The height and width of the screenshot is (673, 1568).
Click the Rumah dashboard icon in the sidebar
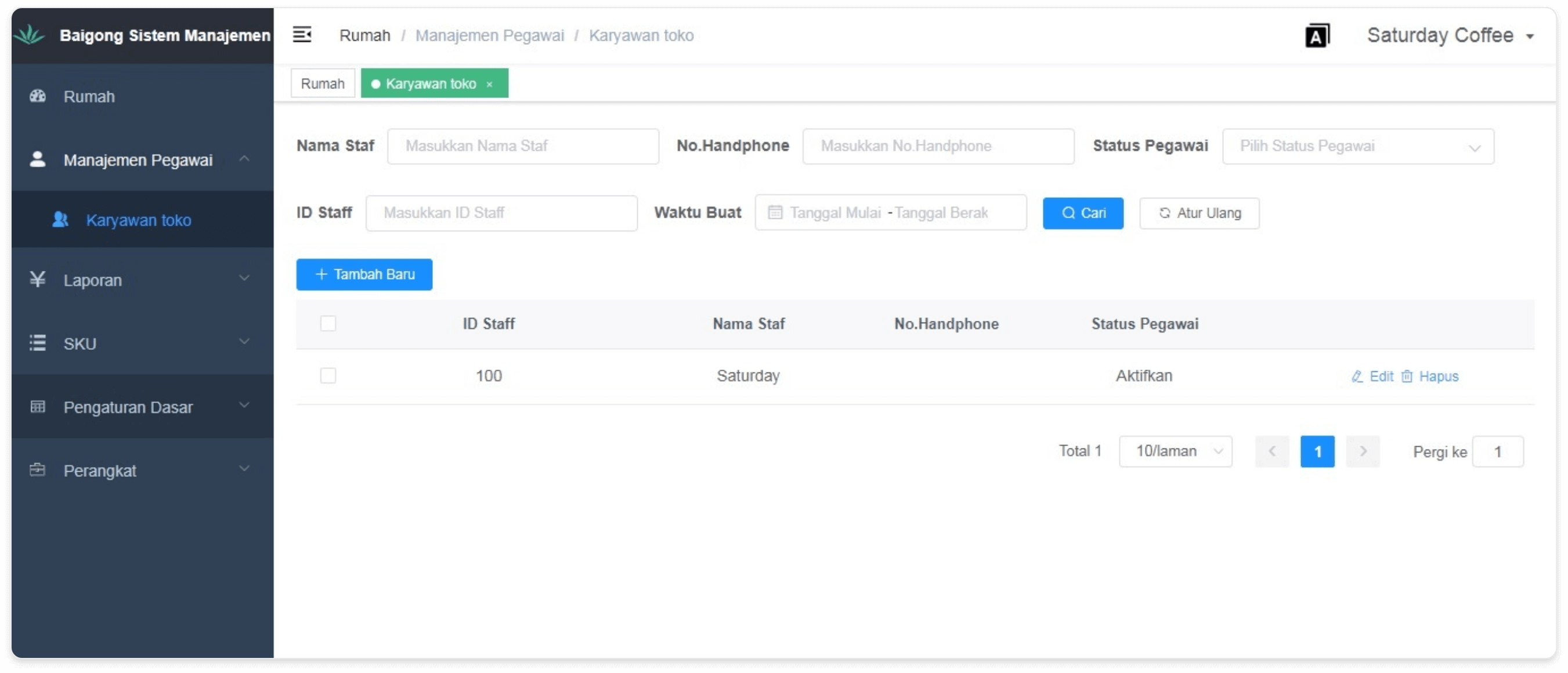click(38, 96)
